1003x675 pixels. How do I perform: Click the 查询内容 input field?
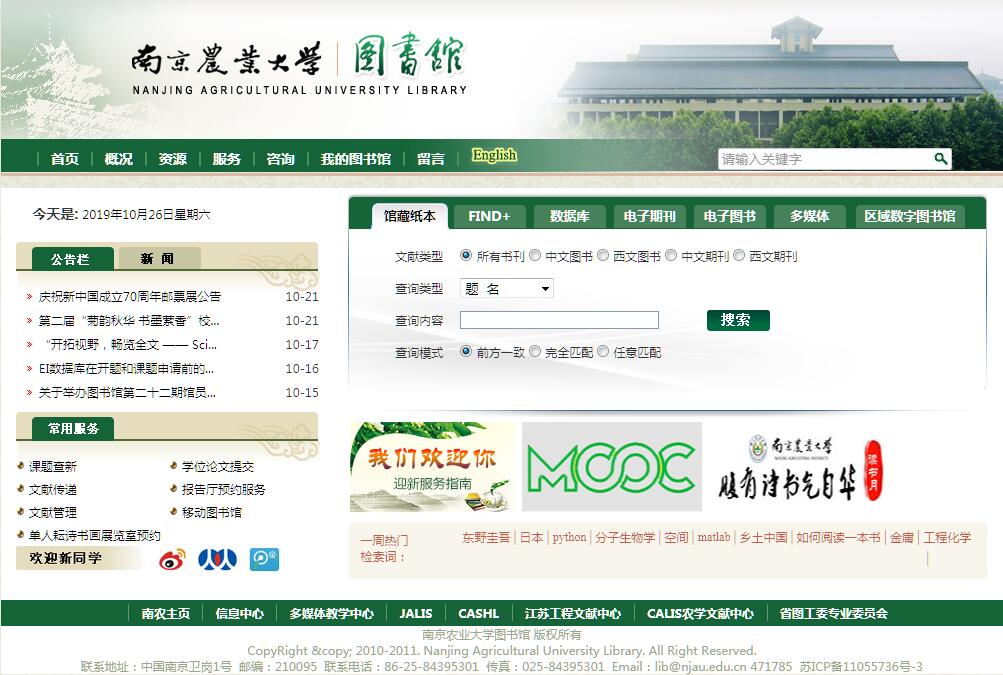[x=559, y=320]
